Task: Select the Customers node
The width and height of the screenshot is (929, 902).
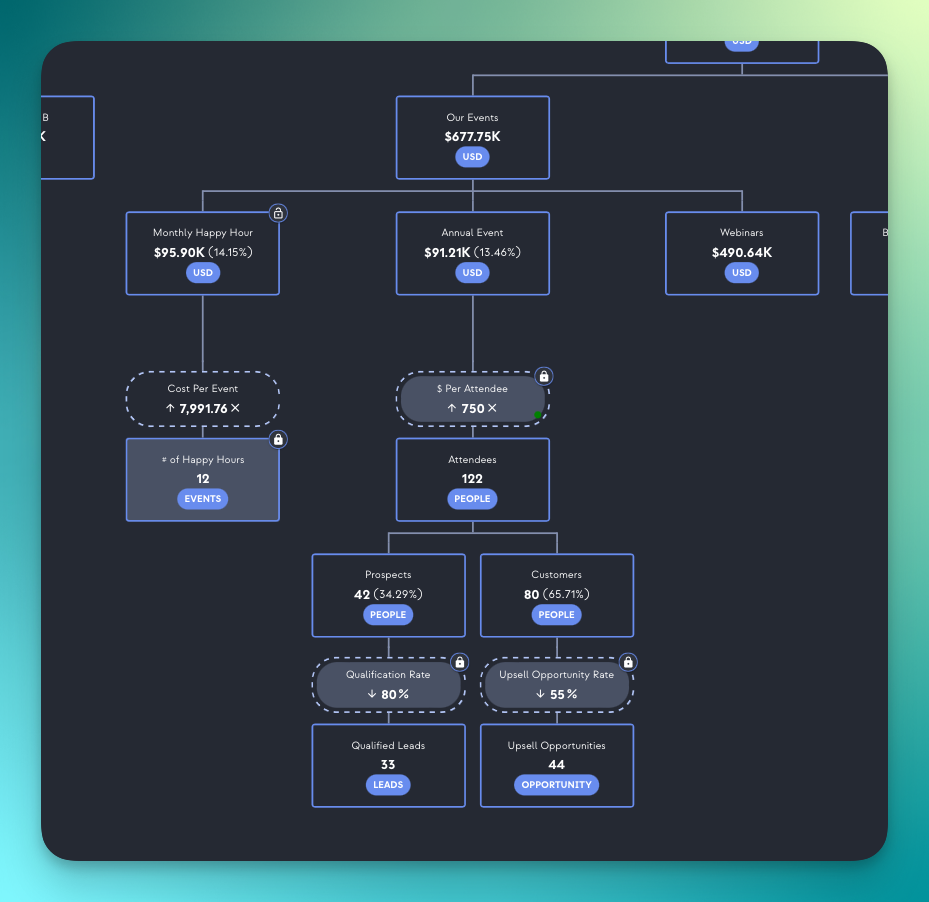Action: (x=556, y=595)
